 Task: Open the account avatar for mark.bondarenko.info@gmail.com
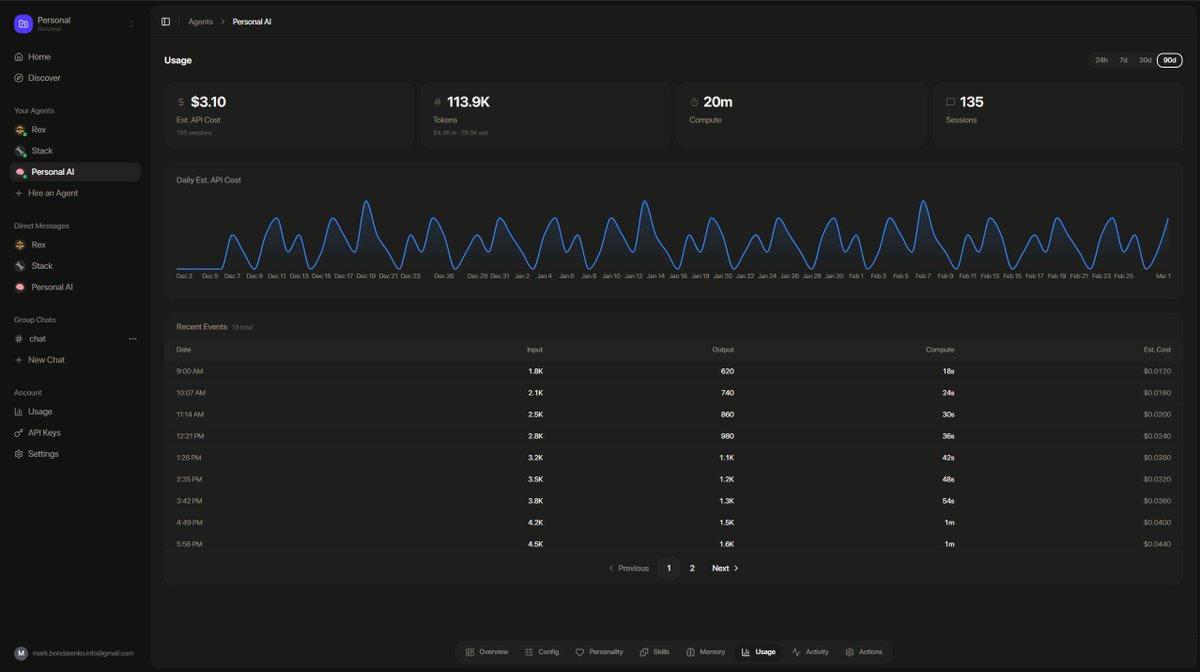coord(20,653)
